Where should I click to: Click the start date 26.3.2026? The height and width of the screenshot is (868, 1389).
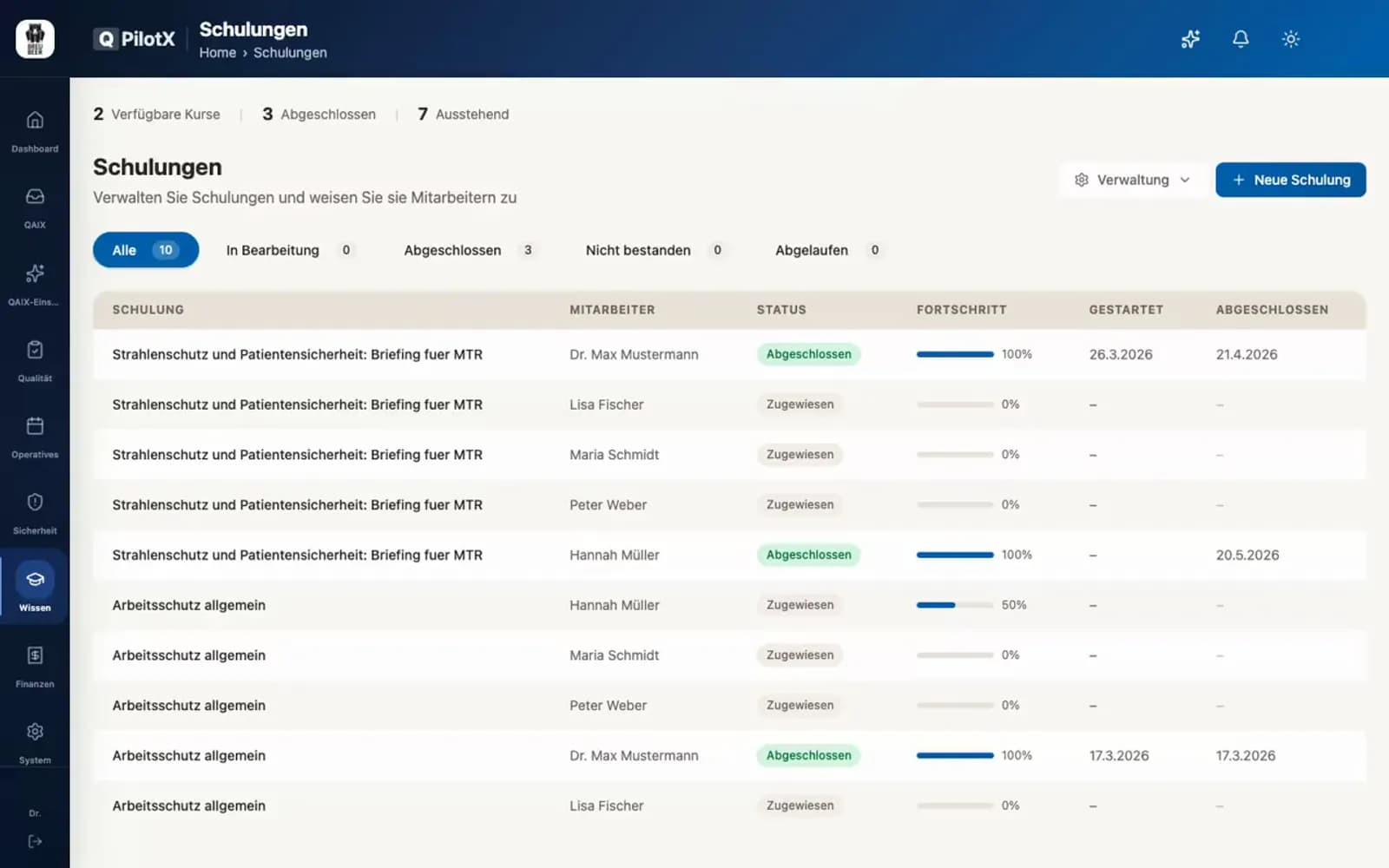(x=1121, y=354)
